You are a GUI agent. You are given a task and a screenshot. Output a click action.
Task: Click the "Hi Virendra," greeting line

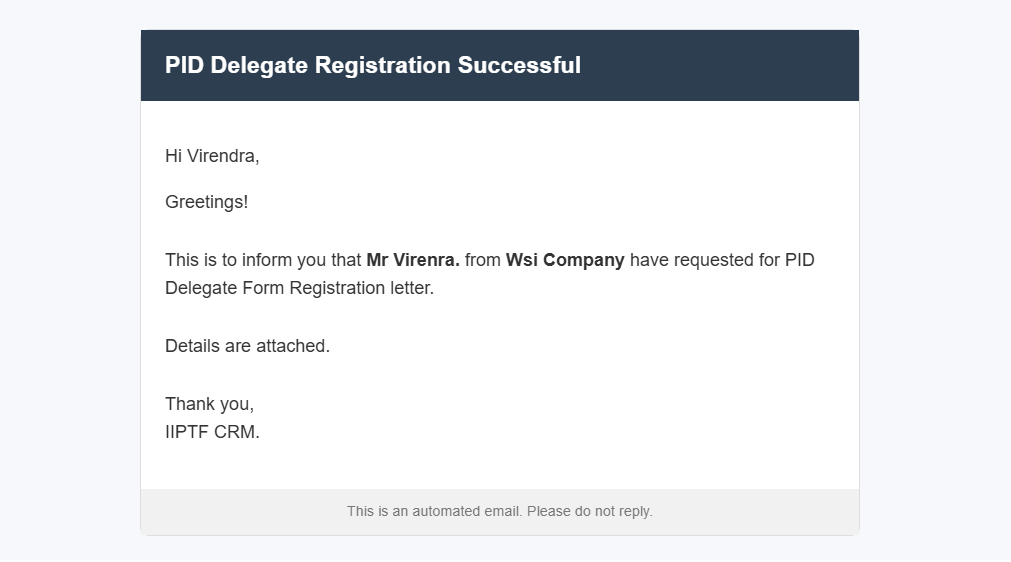point(212,156)
